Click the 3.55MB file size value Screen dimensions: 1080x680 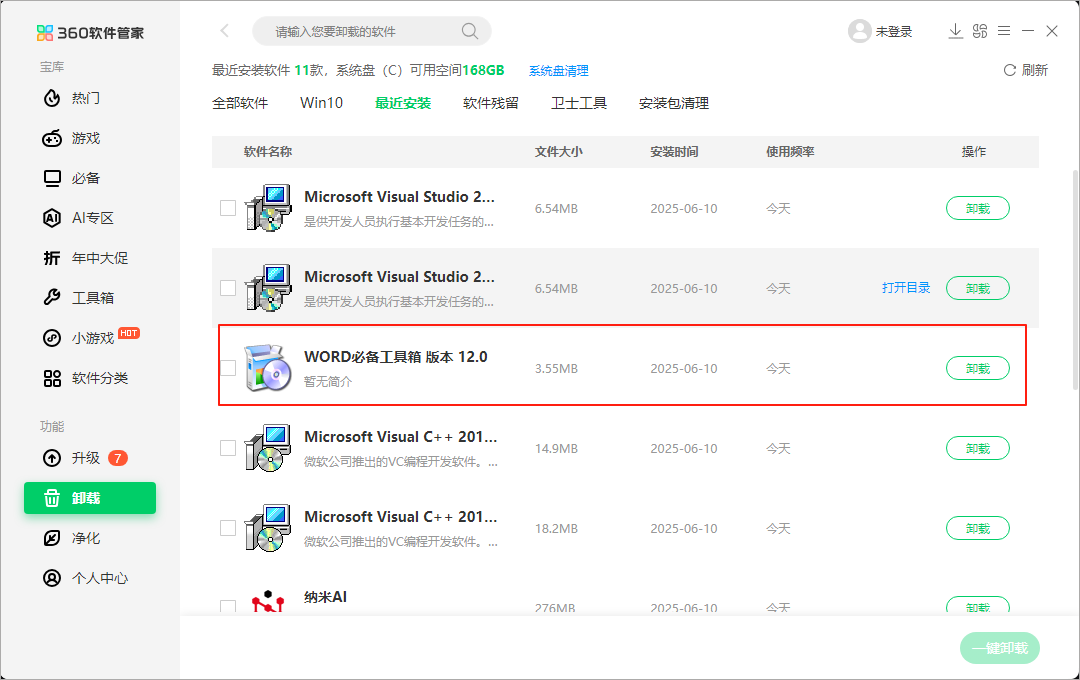point(556,369)
